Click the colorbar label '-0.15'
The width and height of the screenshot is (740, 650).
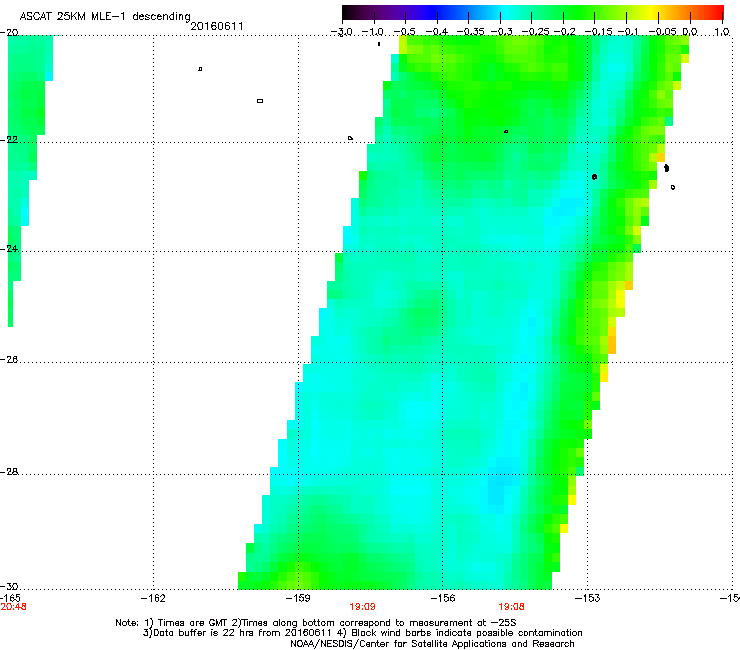(x=598, y=32)
